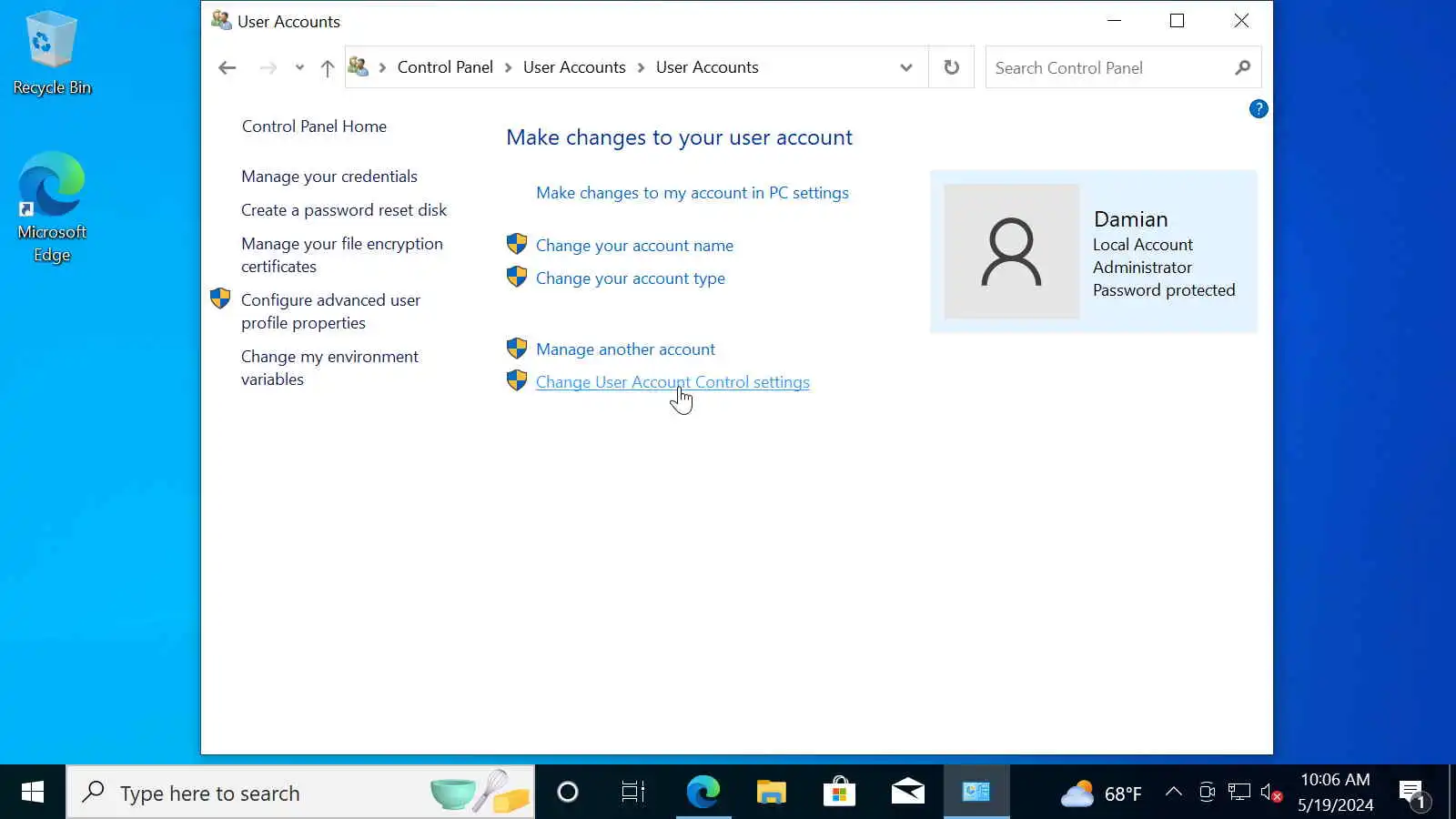Screen dimensions: 1456x819
Task: Click Damian's account picture
Action: 1012,251
